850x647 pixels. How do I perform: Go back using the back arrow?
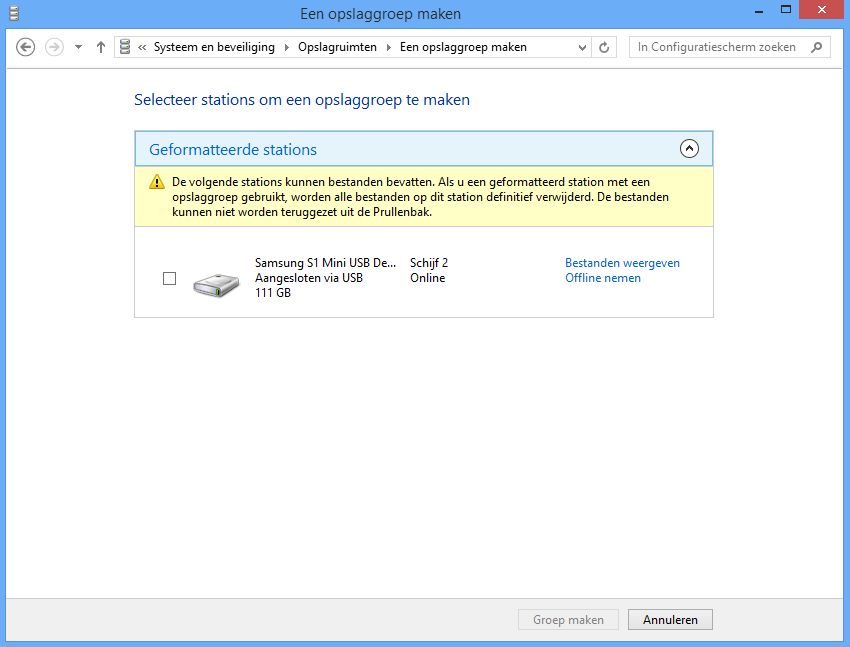[25, 47]
